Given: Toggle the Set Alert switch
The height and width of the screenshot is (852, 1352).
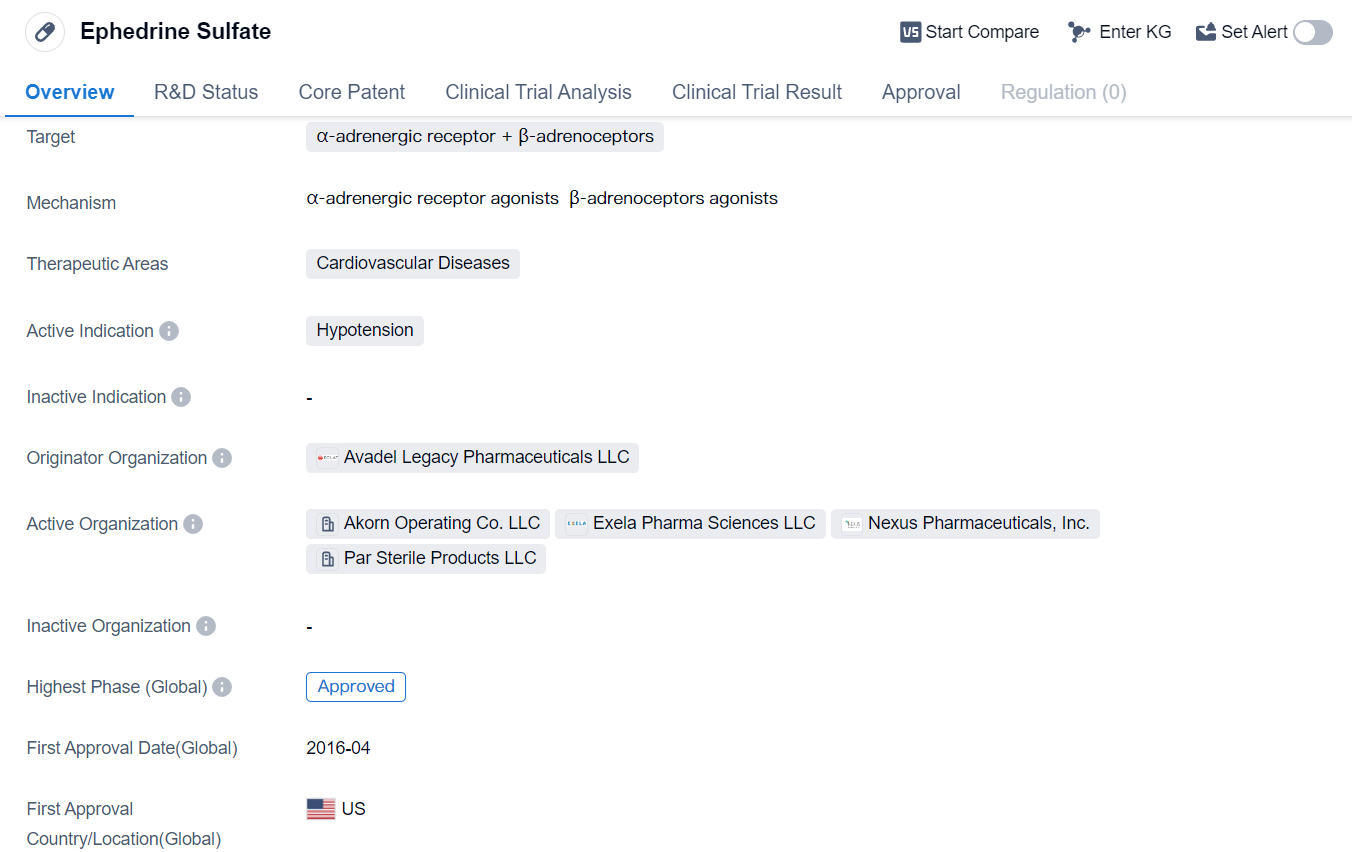Looking at the screenshot, I should [1312, 32].
